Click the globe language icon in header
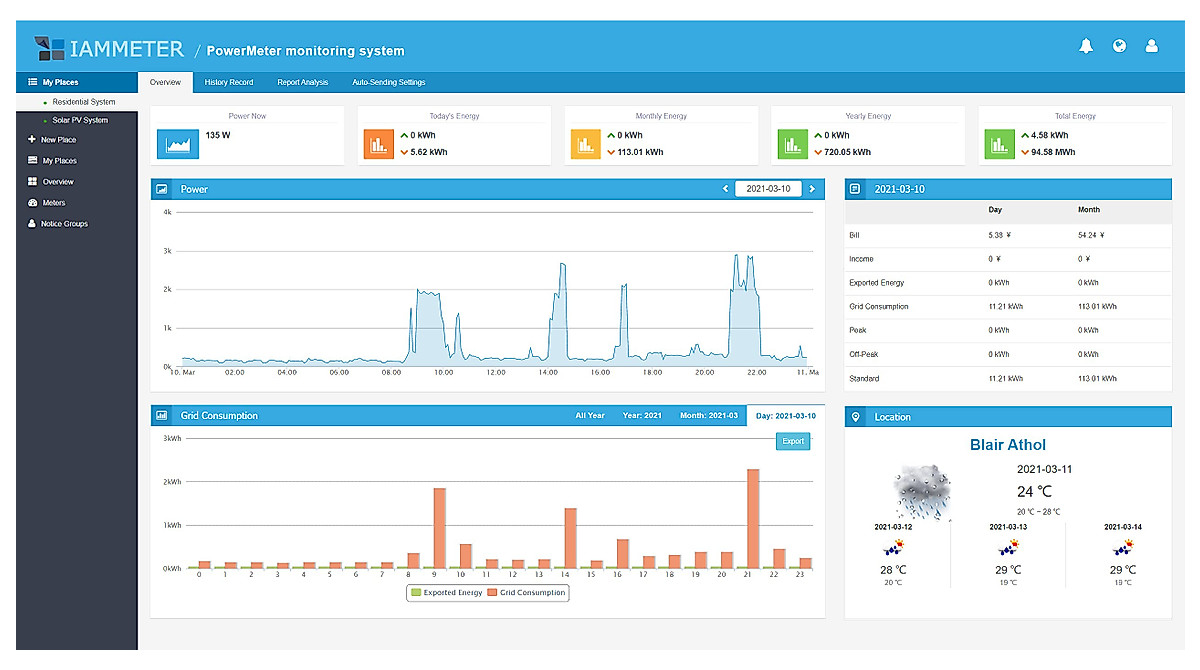1200x670 pixels. (x=1119, y=46)
